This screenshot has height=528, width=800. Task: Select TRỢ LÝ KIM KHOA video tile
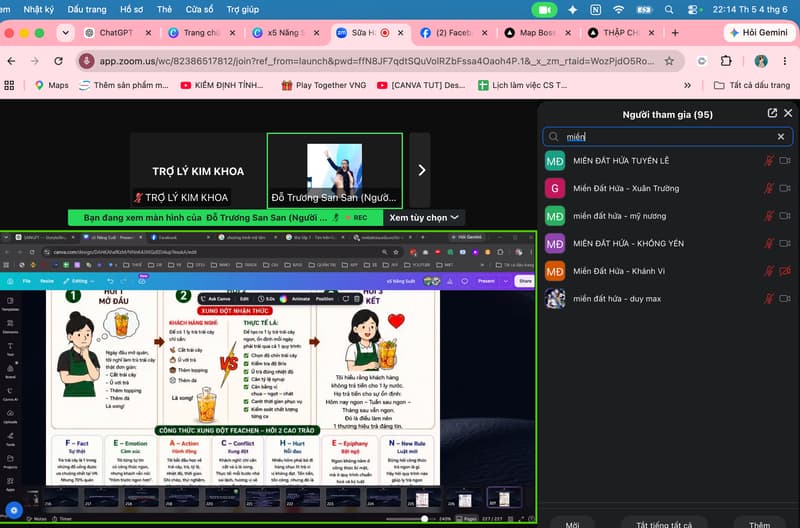(x=198, y=170)
